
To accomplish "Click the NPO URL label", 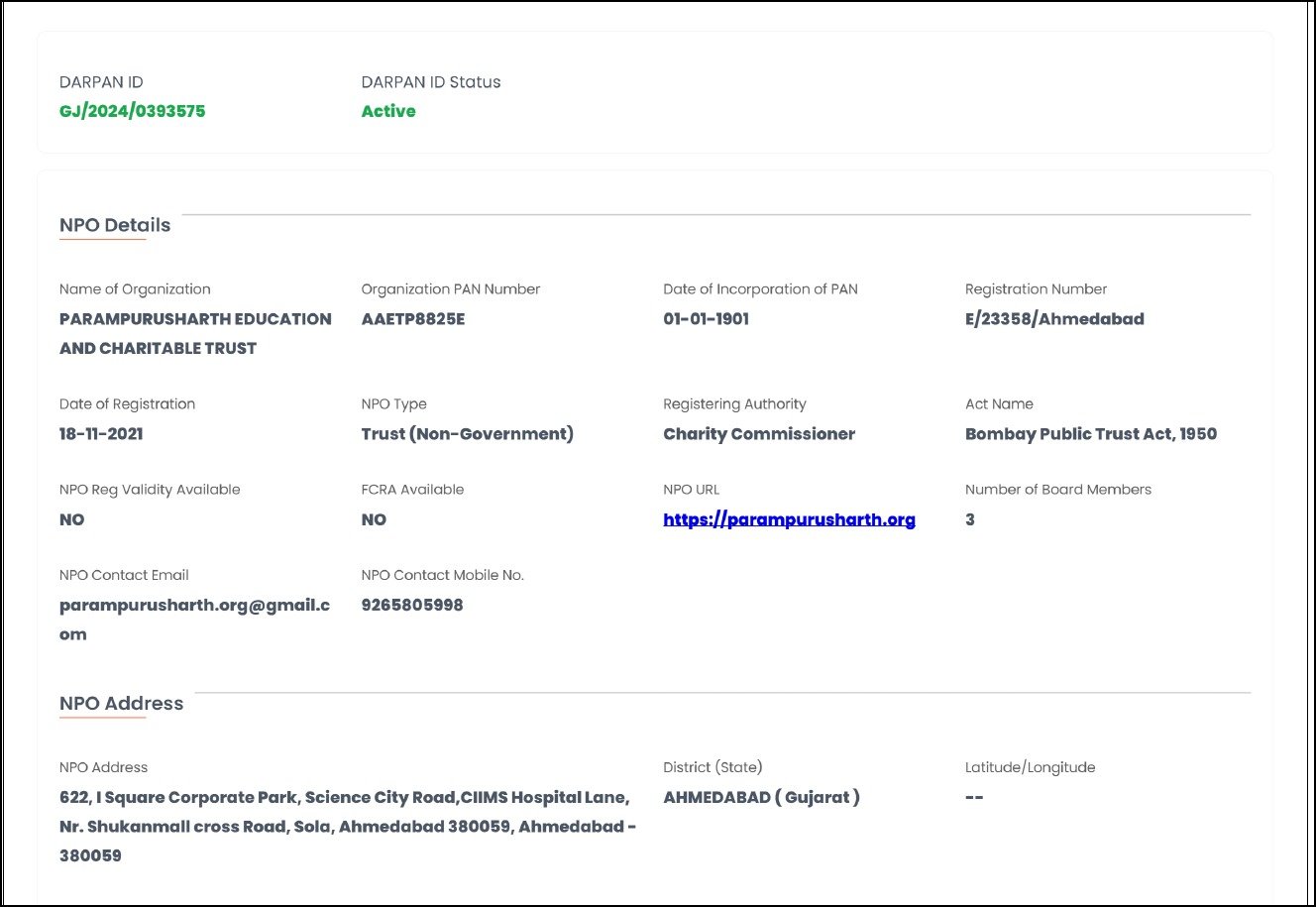I will coord(692,490).
